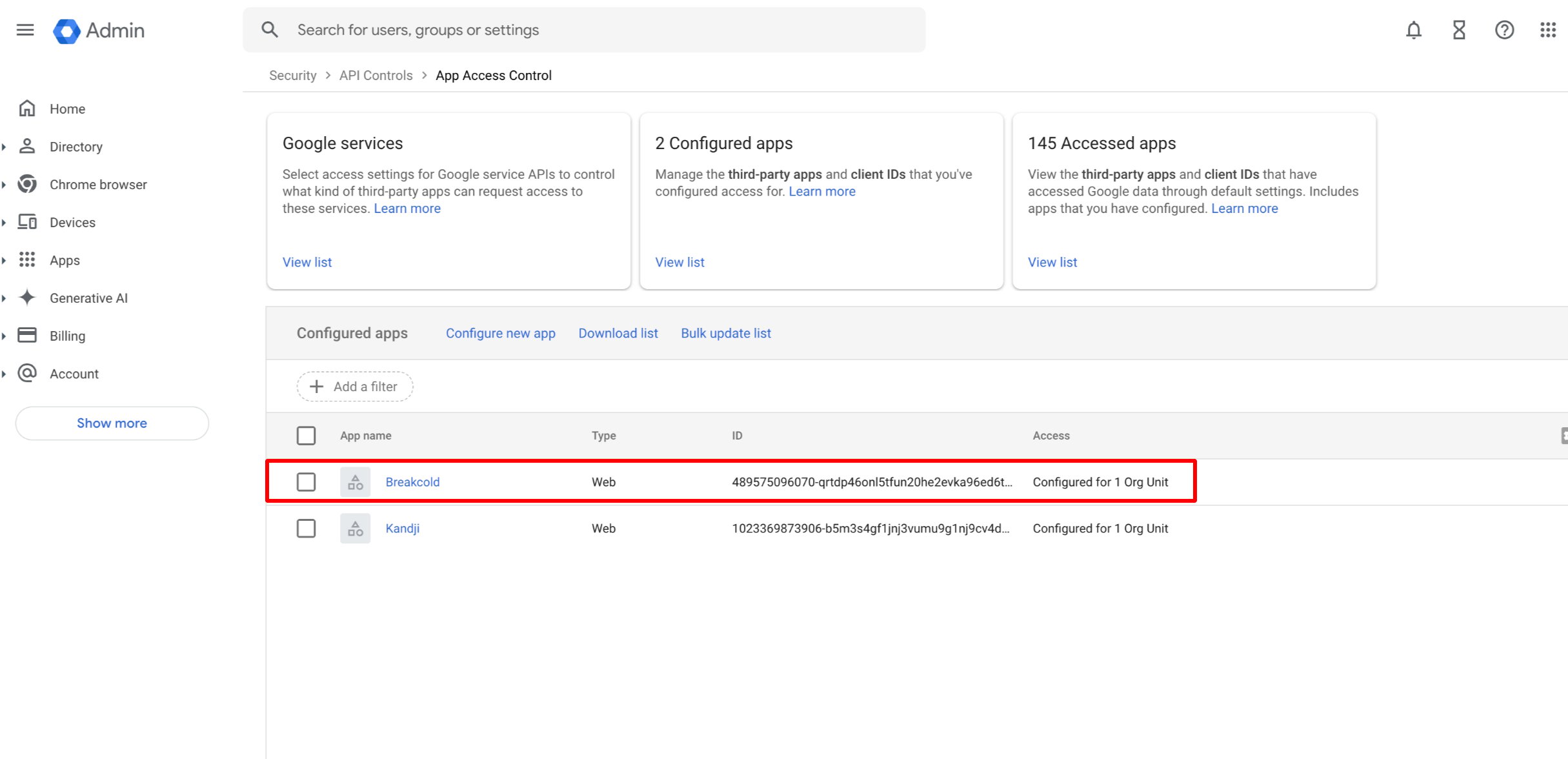Open the main hamburger menu
The height and width of the screenshot is (759, 1568).
tap(25, 30)
